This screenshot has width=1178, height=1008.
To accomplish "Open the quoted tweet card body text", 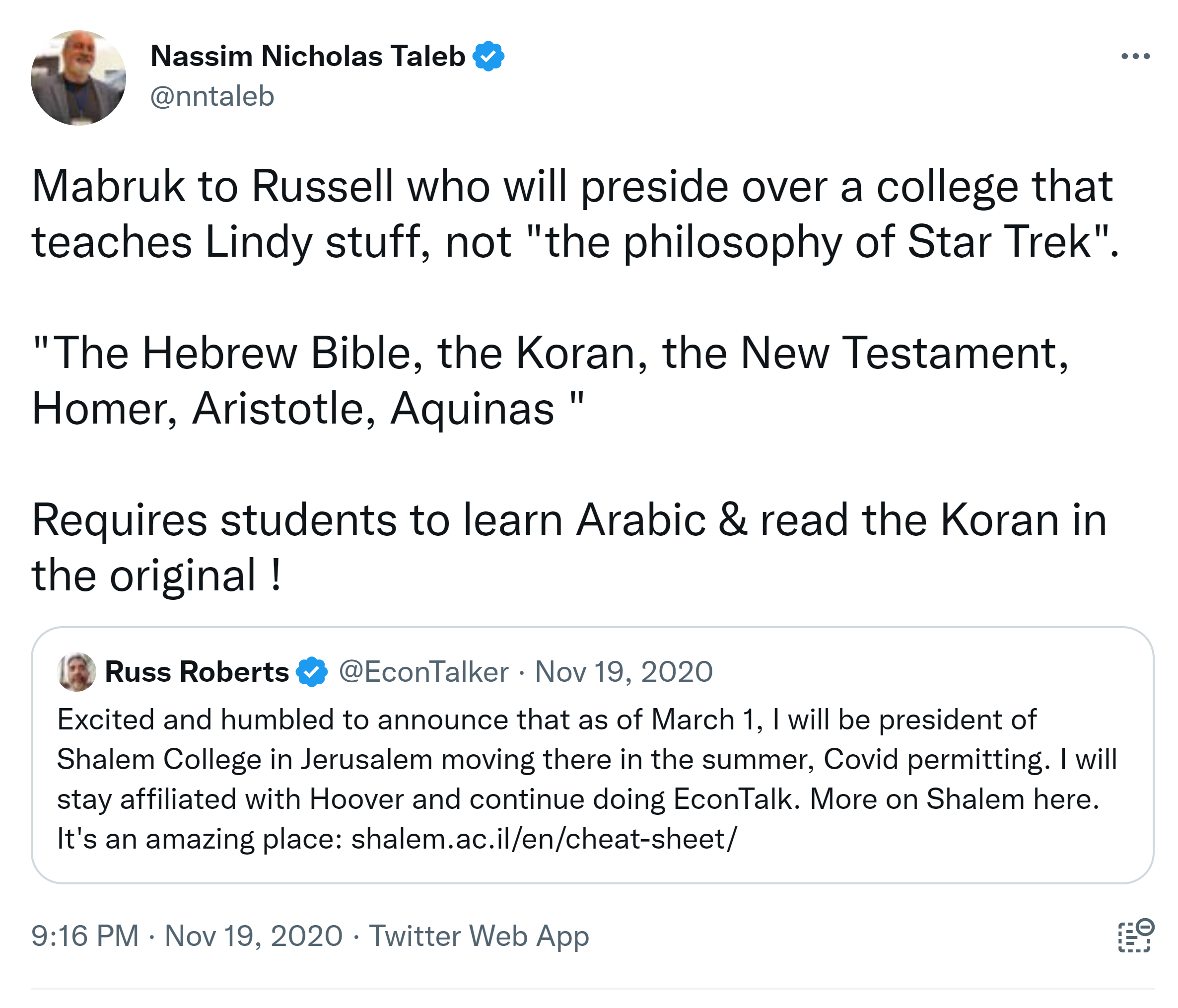I will [586, 779].
